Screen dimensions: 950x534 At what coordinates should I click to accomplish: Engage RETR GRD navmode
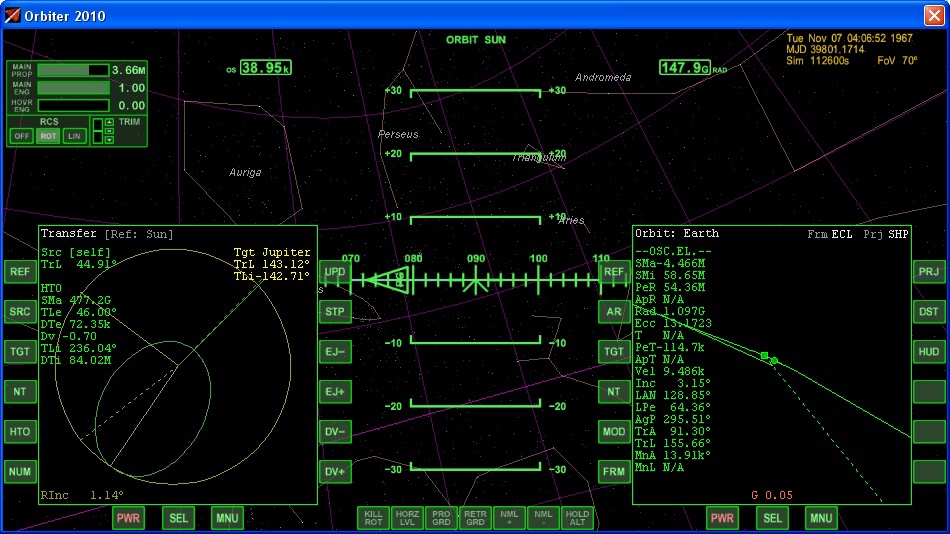pyautogui.click(x=475, y=518)
